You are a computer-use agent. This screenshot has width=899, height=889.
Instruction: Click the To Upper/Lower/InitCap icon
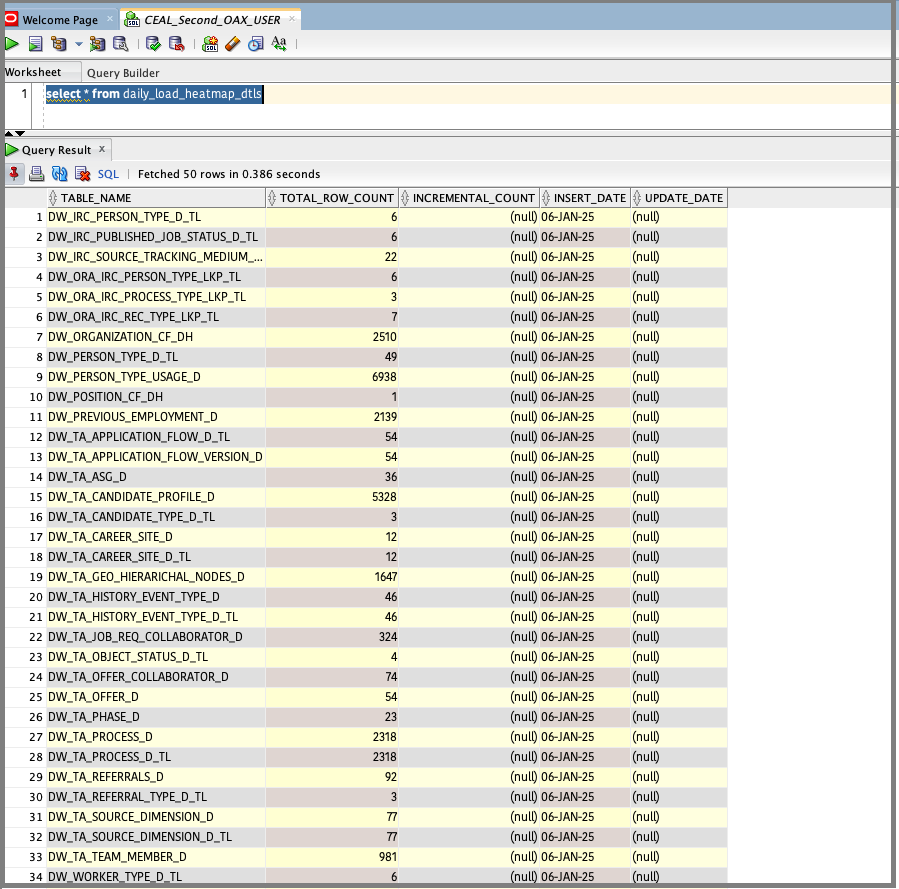(x=279, y=44)
